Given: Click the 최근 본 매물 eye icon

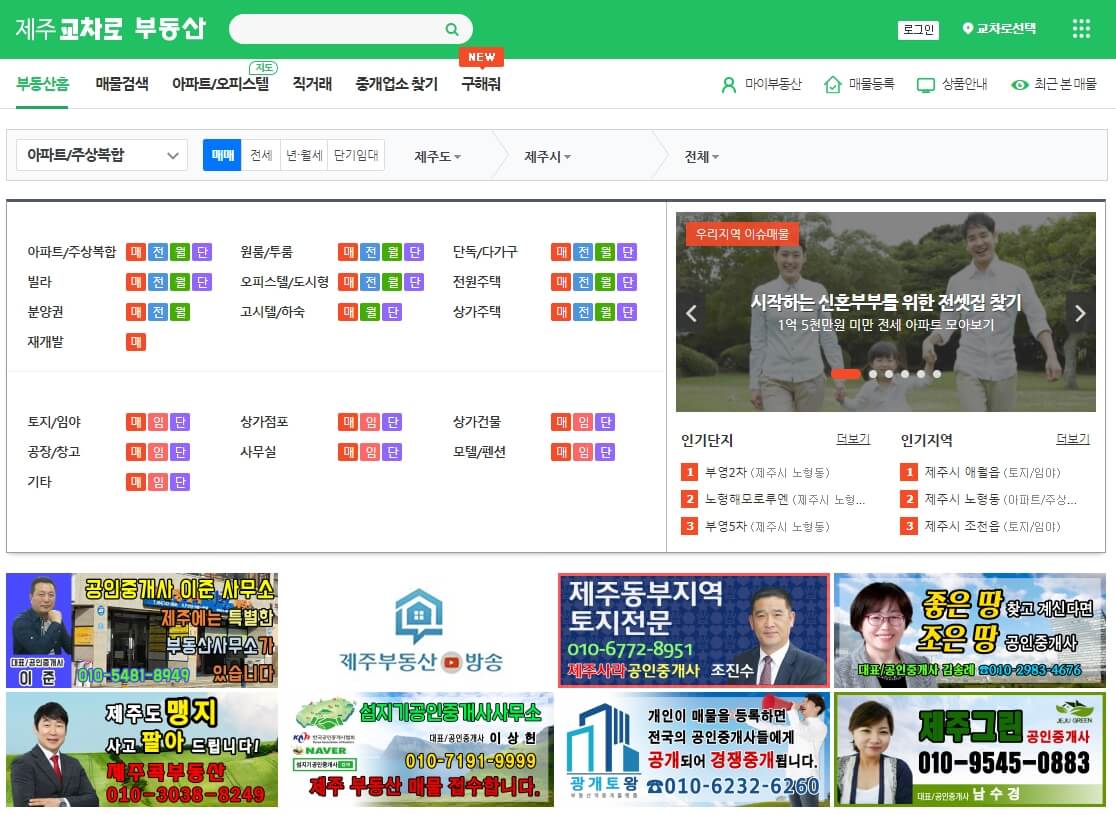Looking at the screenshot, I should (x=1019, y=85).
